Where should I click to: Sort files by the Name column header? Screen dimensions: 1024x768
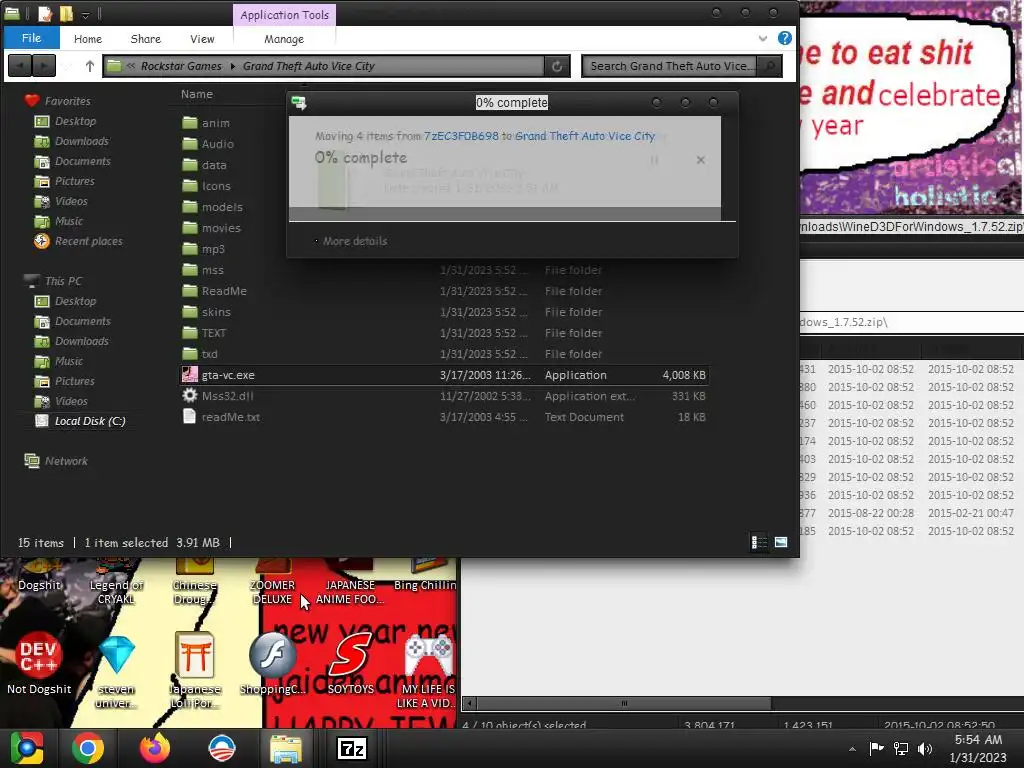pyautogui.click(x=197, y=94)
